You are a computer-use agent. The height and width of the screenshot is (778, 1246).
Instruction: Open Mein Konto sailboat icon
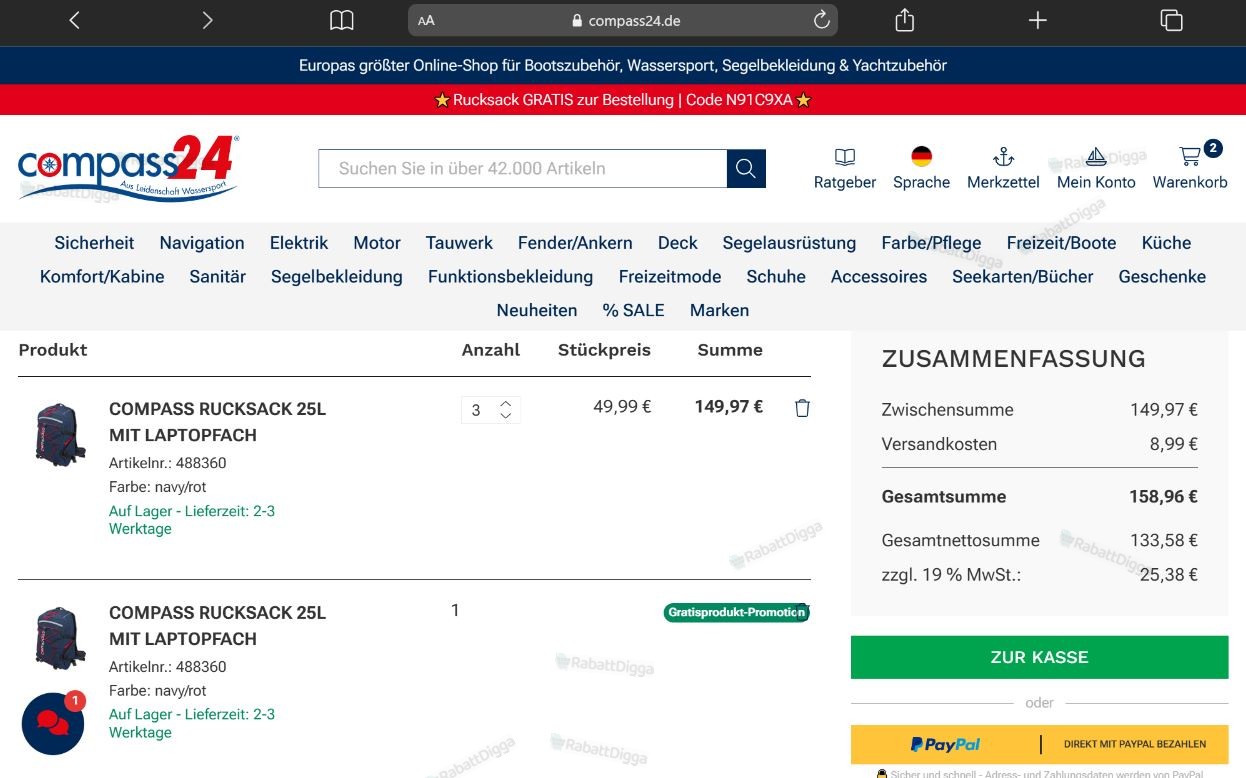click(1095, 157)
